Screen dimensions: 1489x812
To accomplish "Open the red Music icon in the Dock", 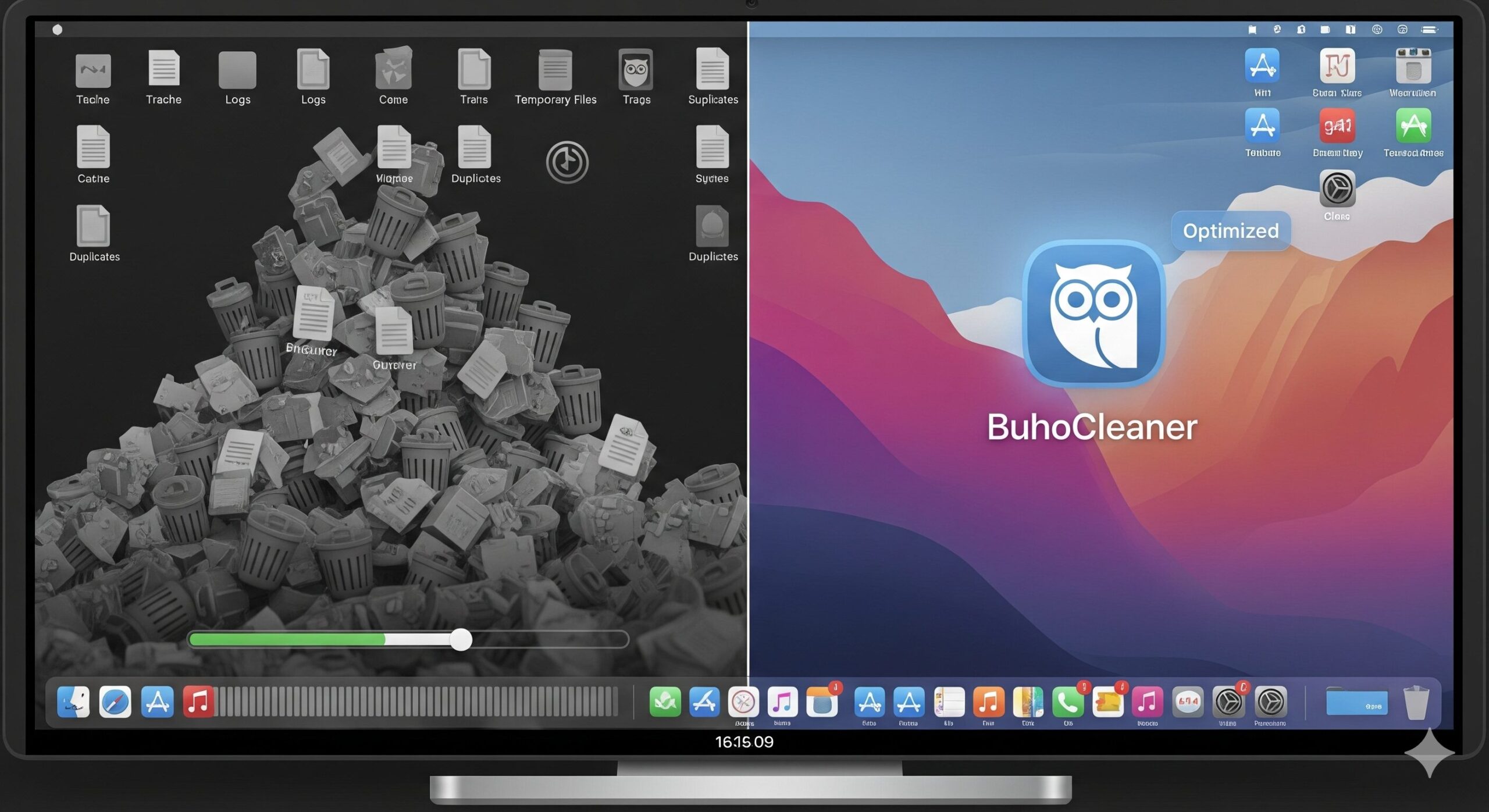I will click(x=198, y=702).
